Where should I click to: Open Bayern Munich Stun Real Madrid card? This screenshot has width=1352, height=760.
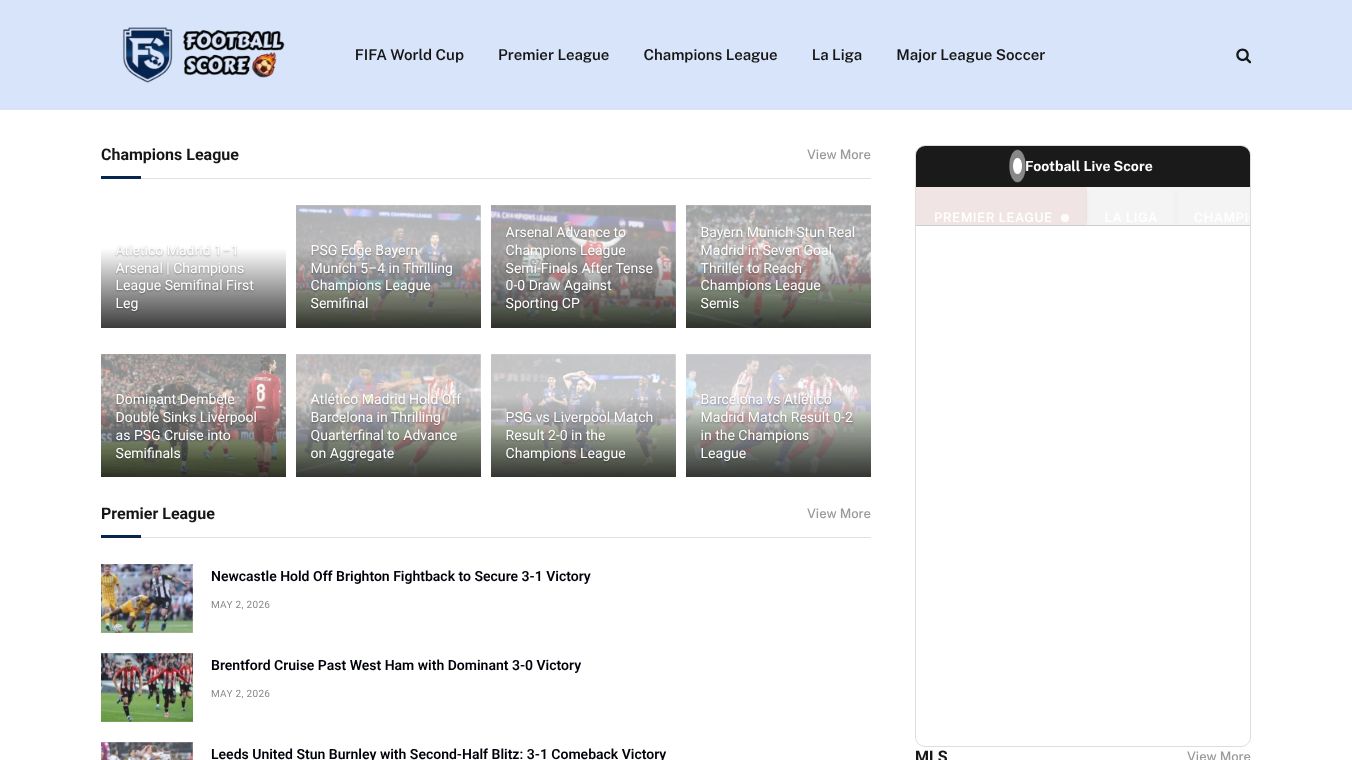point(778,266)
